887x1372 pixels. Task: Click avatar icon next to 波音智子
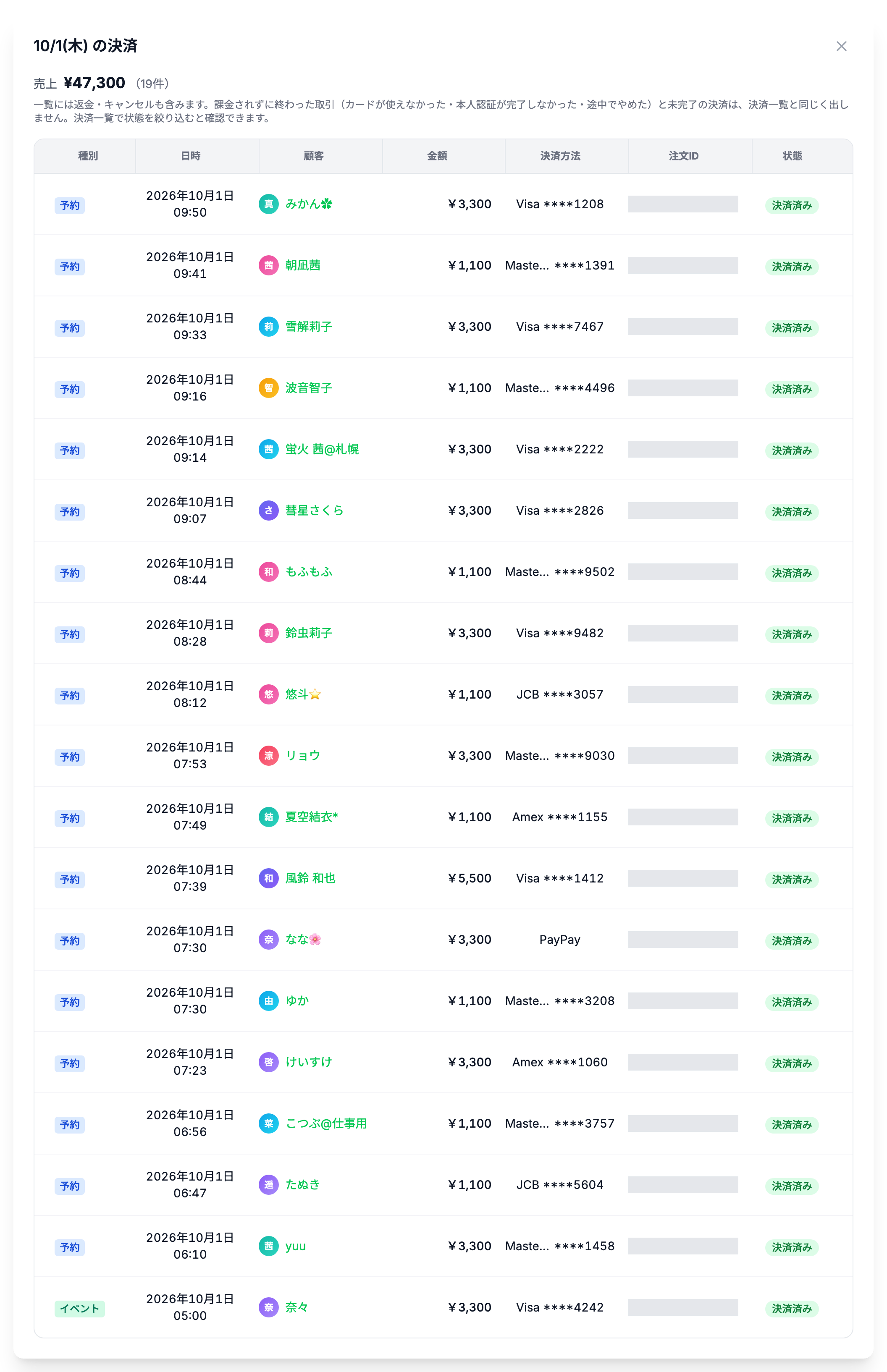pyautogui.click(x=268, y=388)
